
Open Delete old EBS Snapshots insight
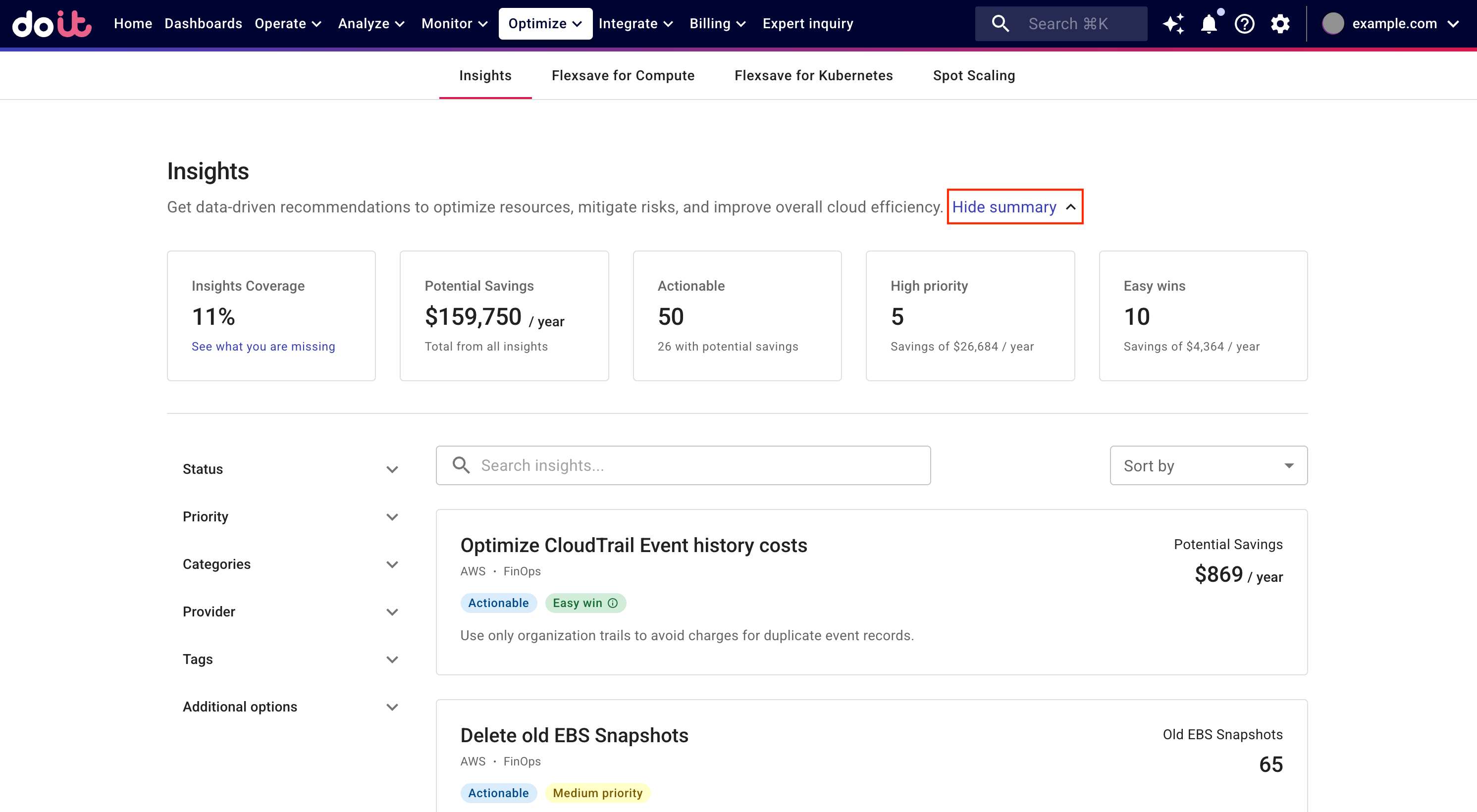574,735
